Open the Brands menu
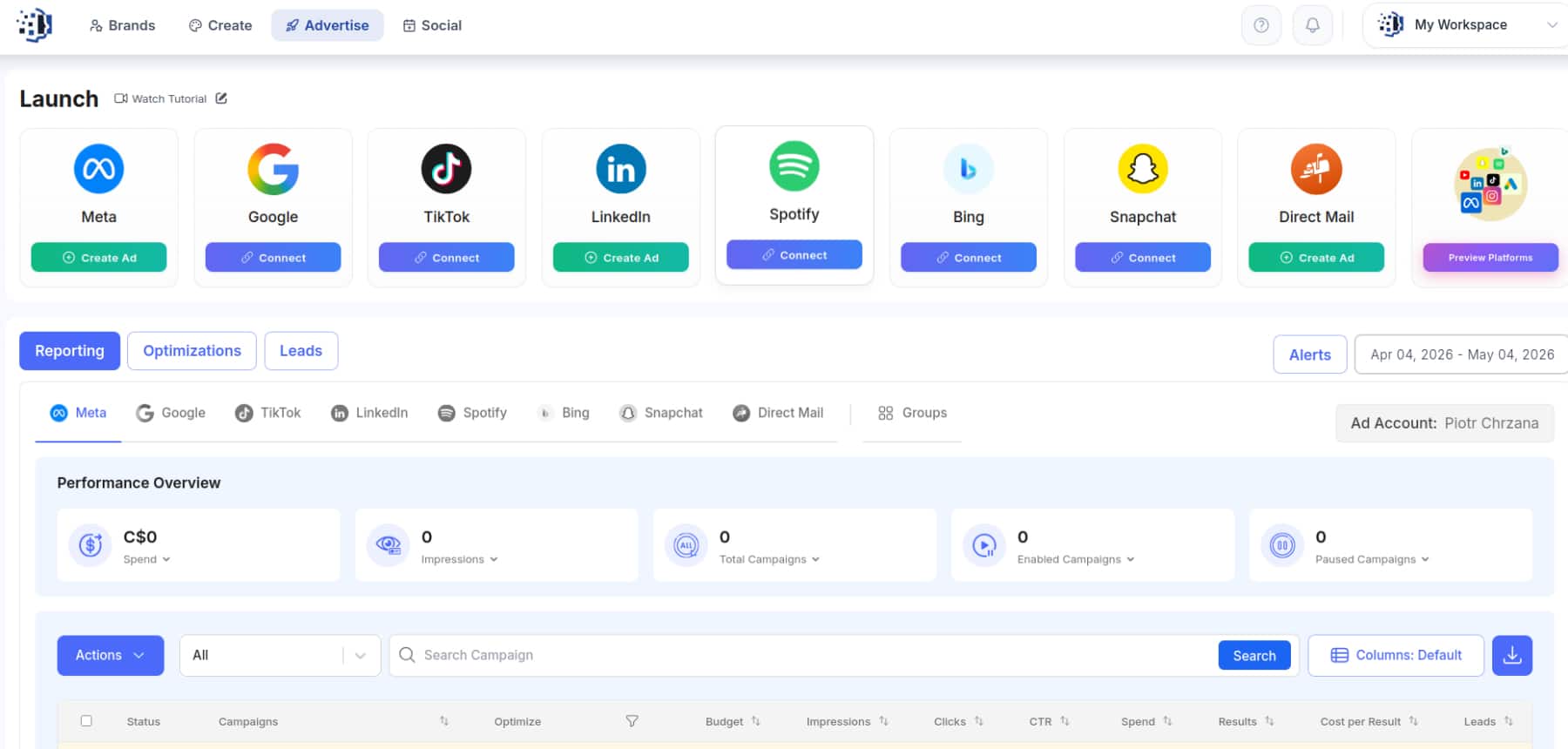The width and height of the screenshot is (1568, 749). (122, 25)
